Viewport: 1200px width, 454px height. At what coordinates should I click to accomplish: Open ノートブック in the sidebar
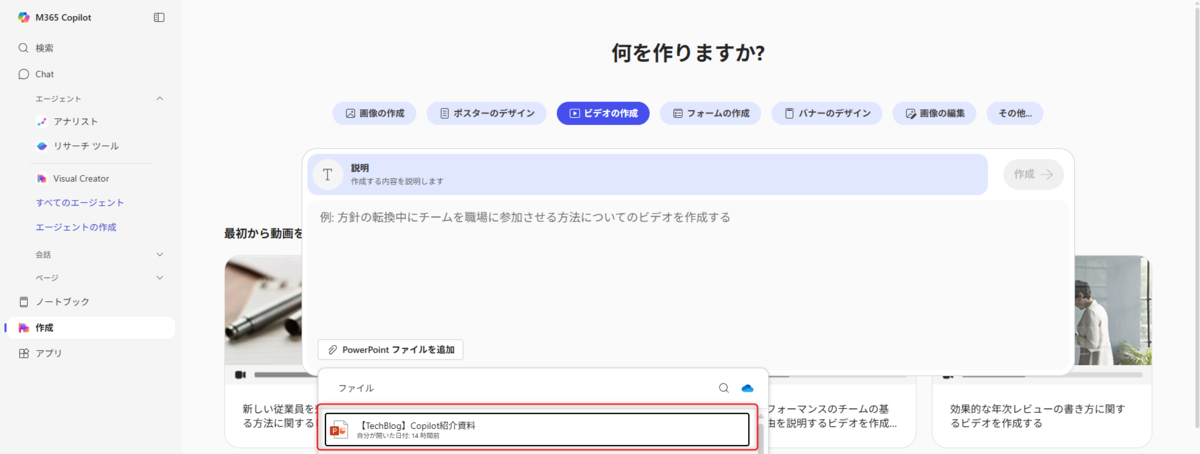(x=90, y=301)
